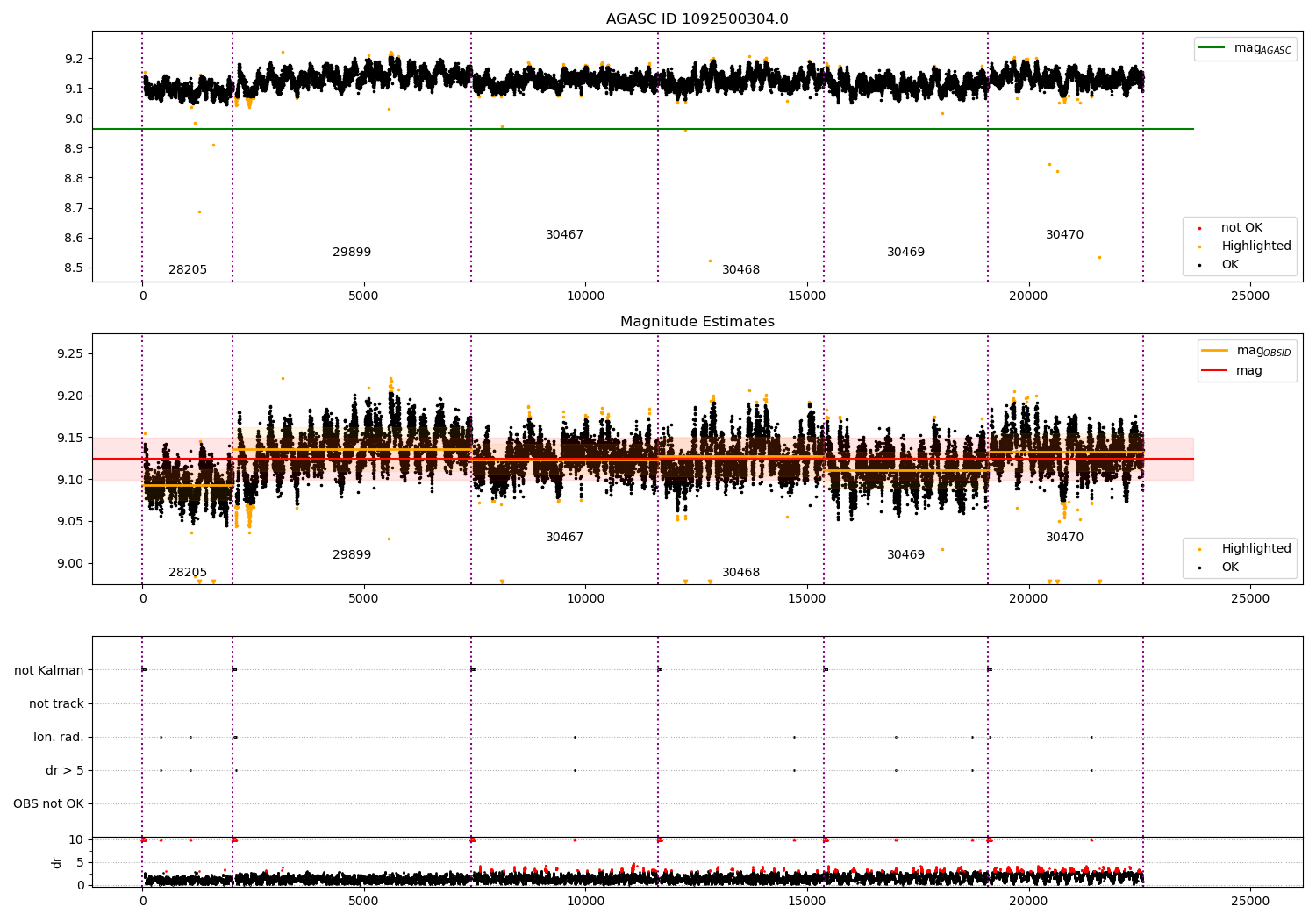Click the 'OBS not OK' row label
The width and height of the screenshot is (1316, 921).
point(48,804)
